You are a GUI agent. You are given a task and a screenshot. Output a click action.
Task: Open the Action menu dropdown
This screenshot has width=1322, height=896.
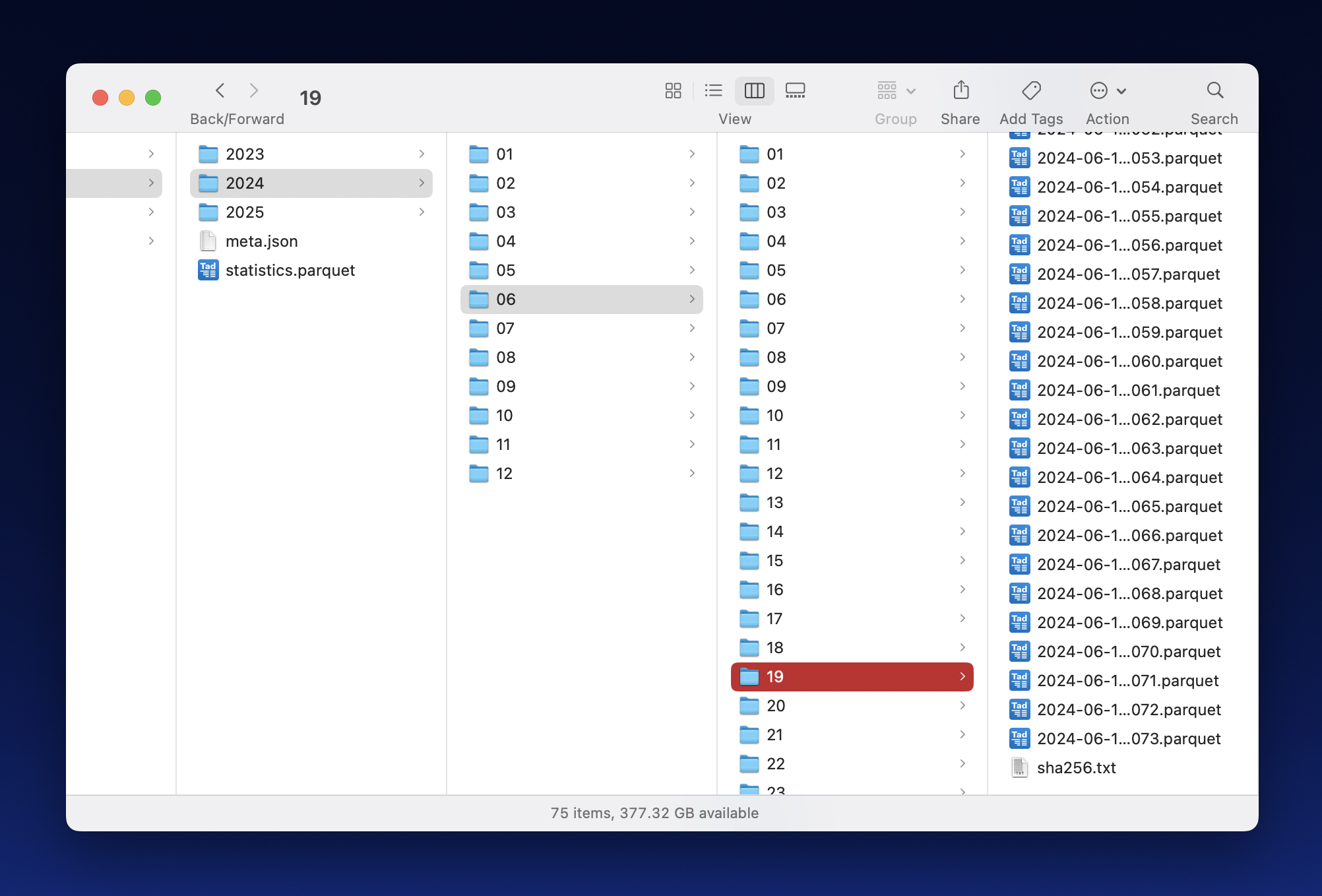[x=1107, y=90]
